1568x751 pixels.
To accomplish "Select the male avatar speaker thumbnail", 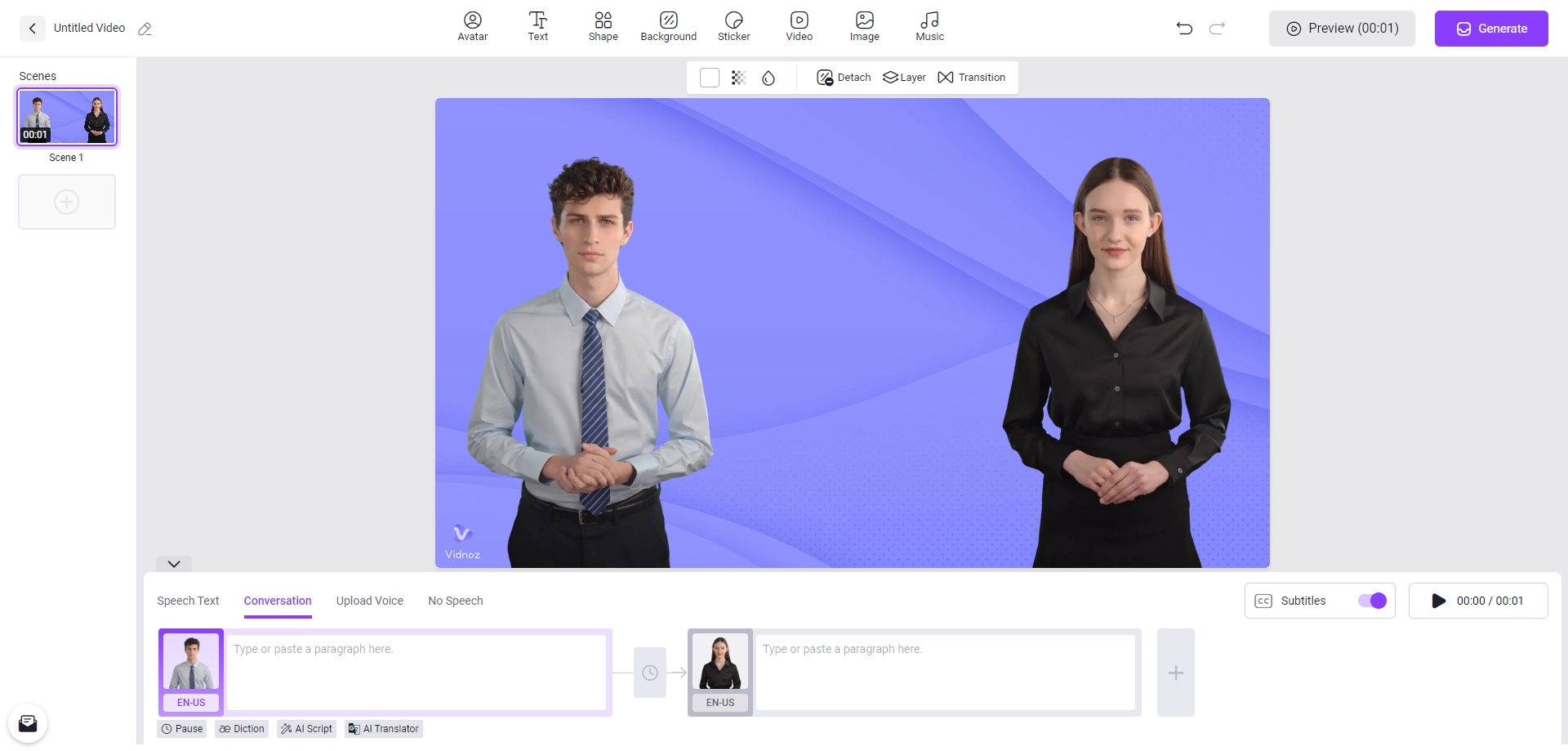I will (x=191, y=663).
